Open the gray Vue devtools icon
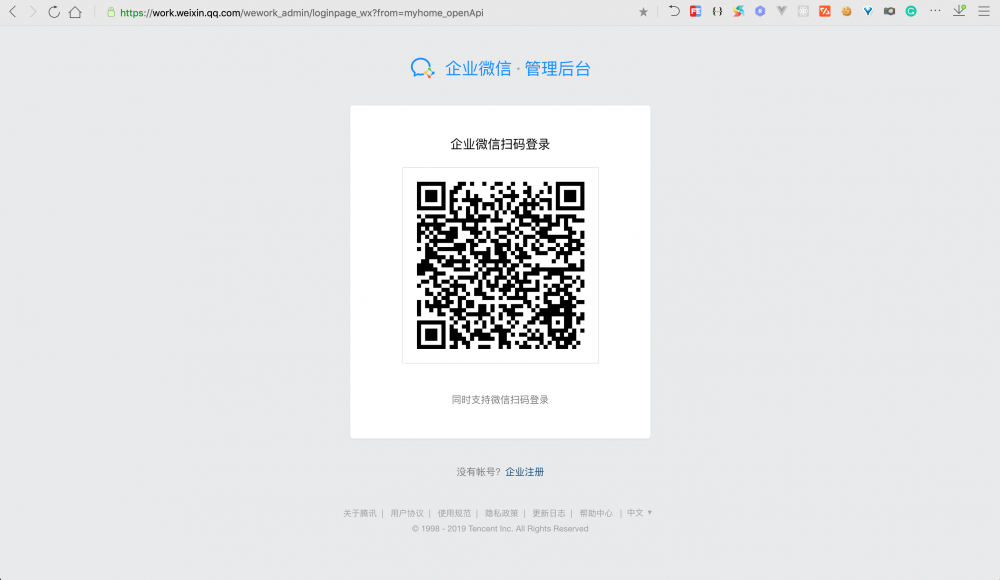Screen dimensions: 1000x580 click(781, 11)
